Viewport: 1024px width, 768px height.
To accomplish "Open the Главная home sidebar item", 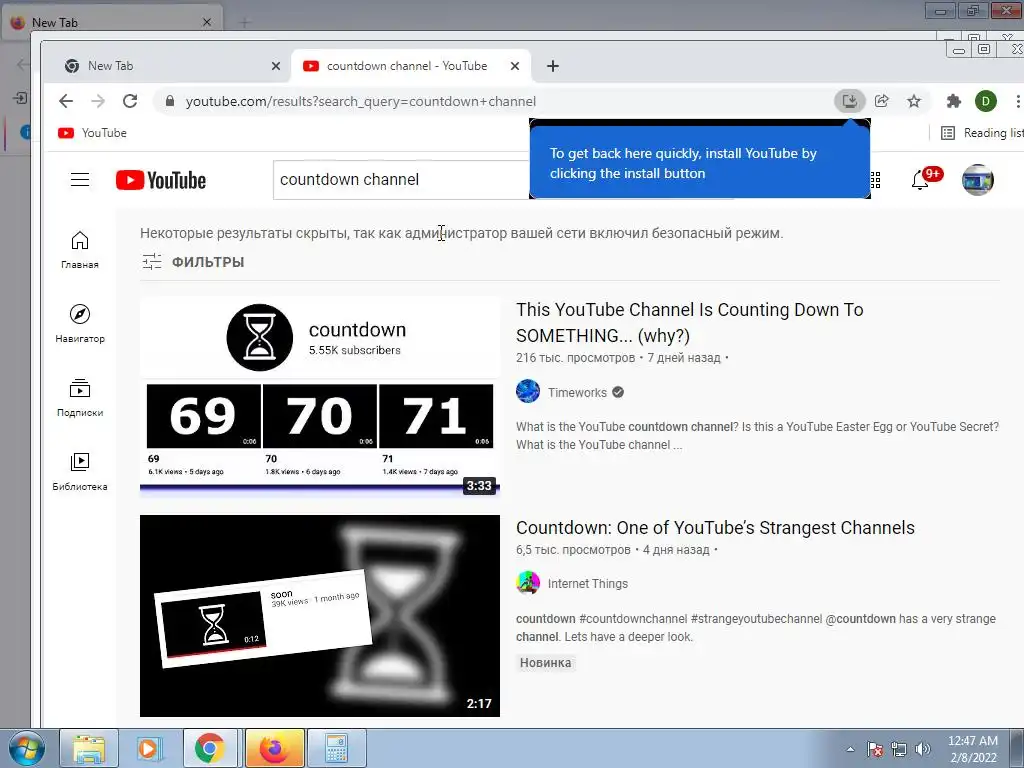I will tap(80, 250).
